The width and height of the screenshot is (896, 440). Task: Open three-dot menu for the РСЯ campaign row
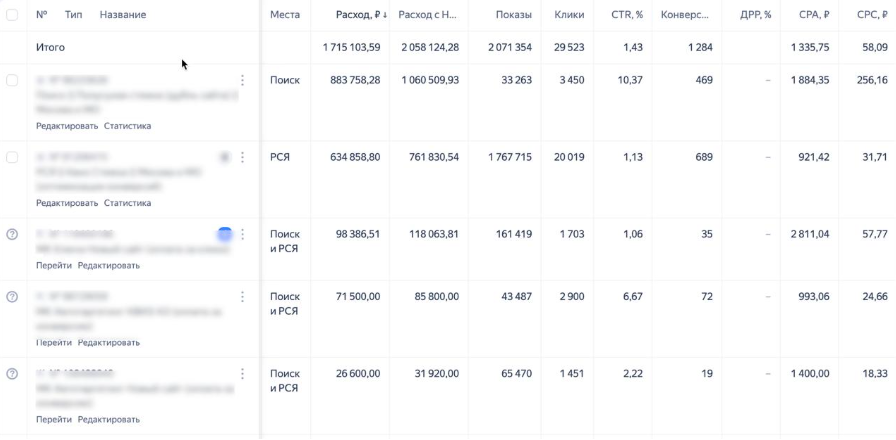click(242, 158)
